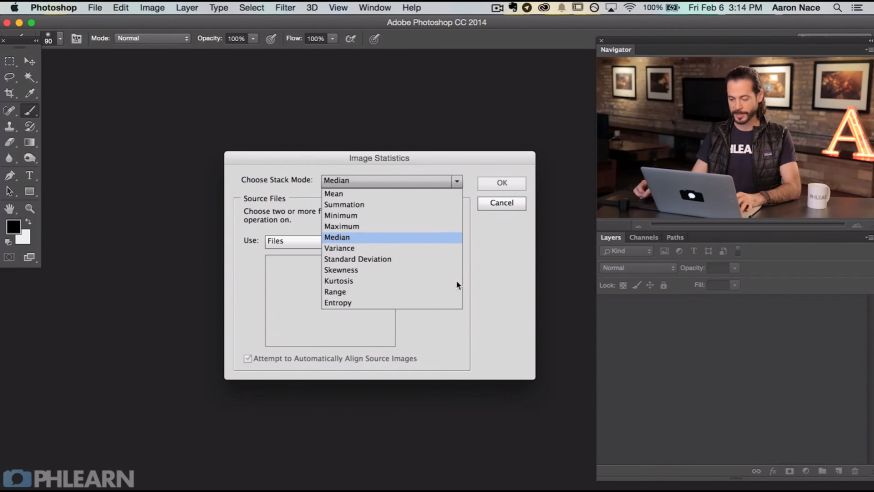Choose the Zoom tool
Screen dimensions: 874x492
click(30, 209)
